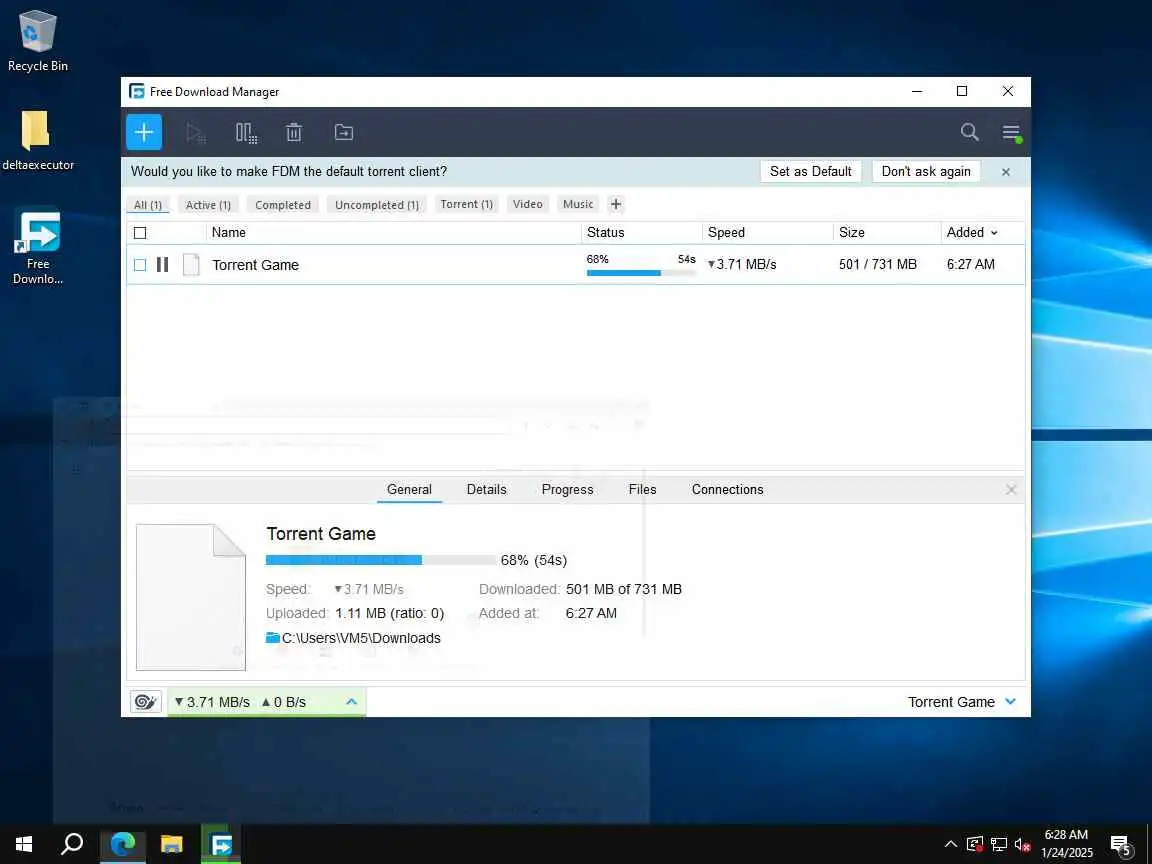Click the muted volume tray icon
This screenshot has height=864, width=1152.
point(1022,844)
